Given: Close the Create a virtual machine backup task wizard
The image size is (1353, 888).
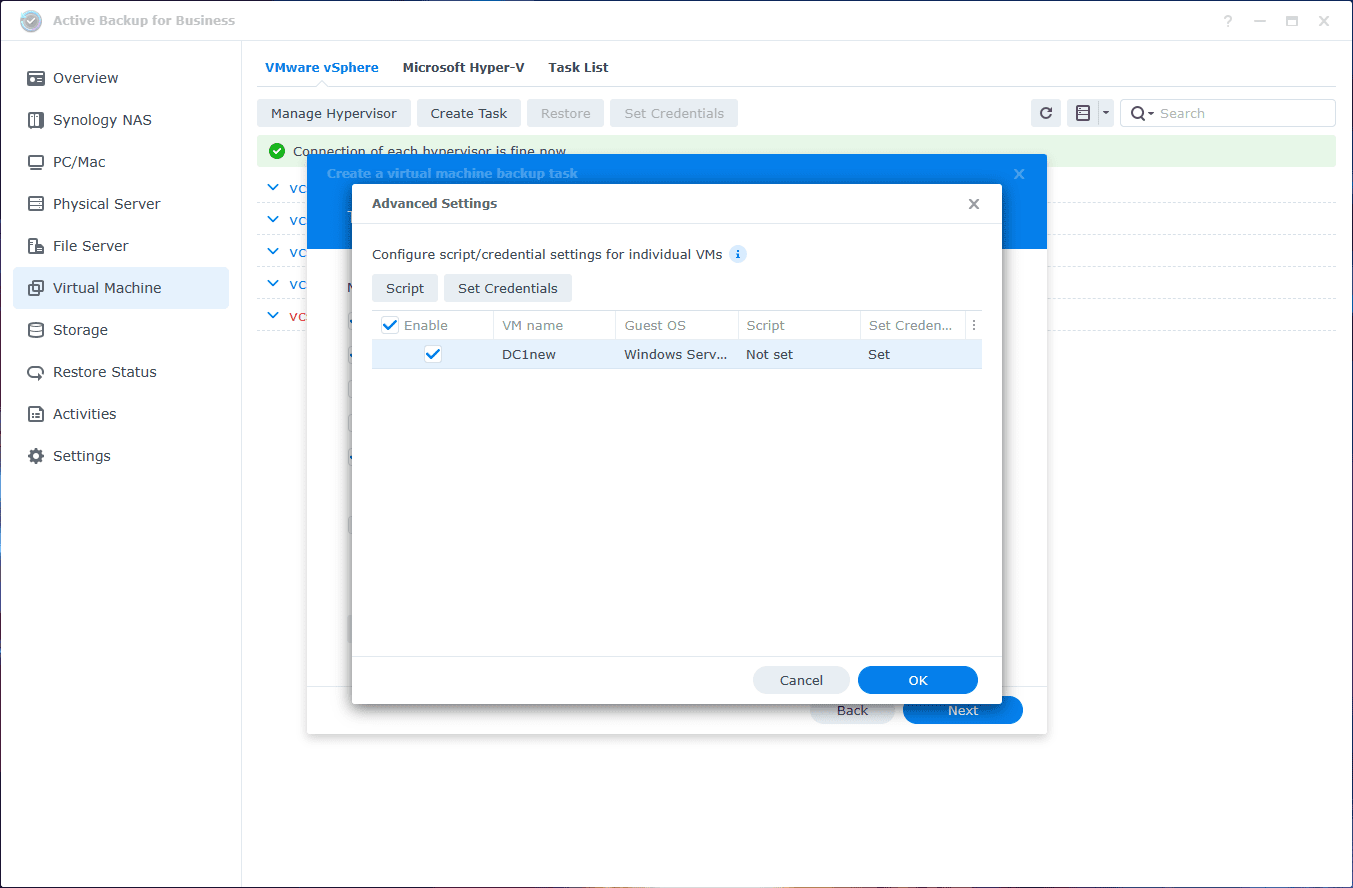Looking at the screenshot, I should tap(1019, 174).
